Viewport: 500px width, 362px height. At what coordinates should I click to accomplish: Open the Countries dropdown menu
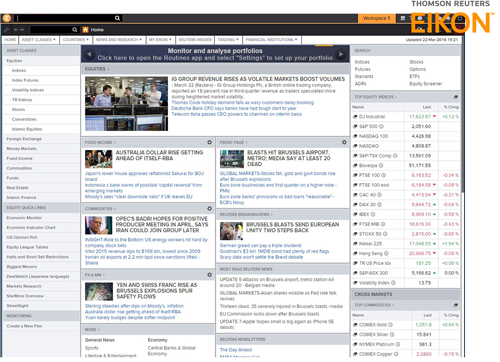(76, 40)
